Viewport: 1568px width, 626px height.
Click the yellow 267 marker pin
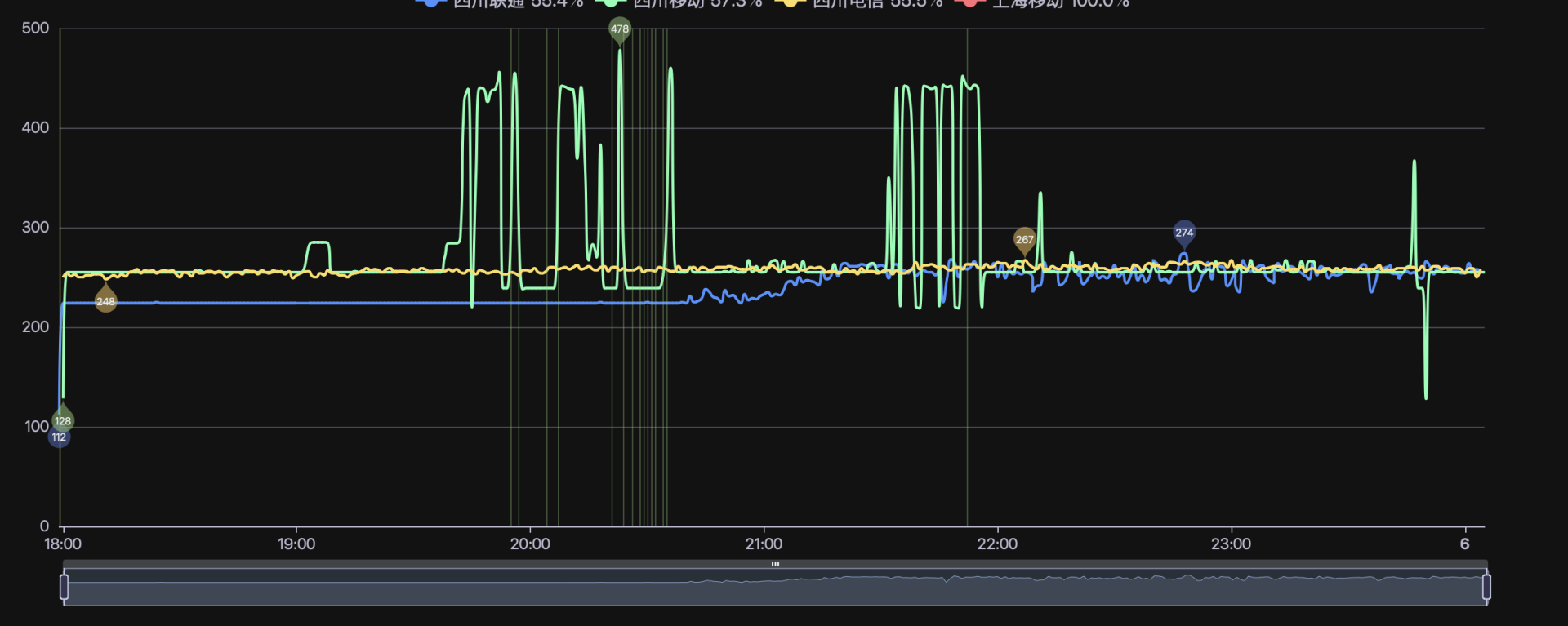pos(1024,239)
